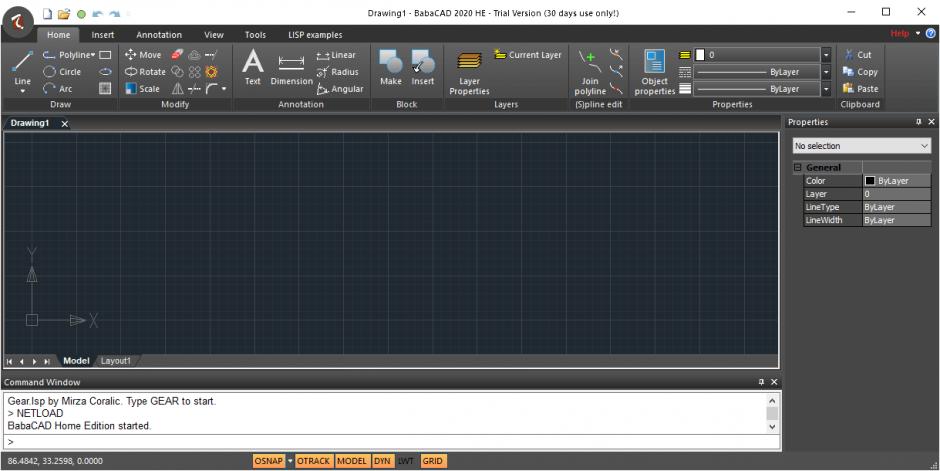940x471 pixels.
Task: Toggle auto-hide pin on Command Window
Action: tap(761, 382)
